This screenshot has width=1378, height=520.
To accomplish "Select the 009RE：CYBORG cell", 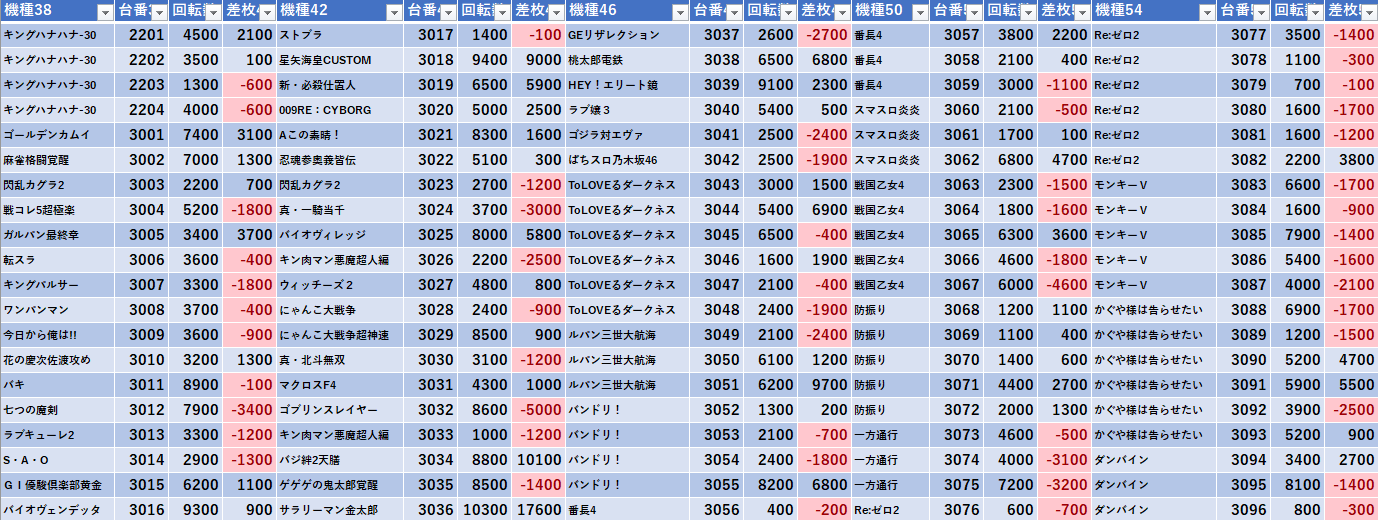I will coord(340,109).
